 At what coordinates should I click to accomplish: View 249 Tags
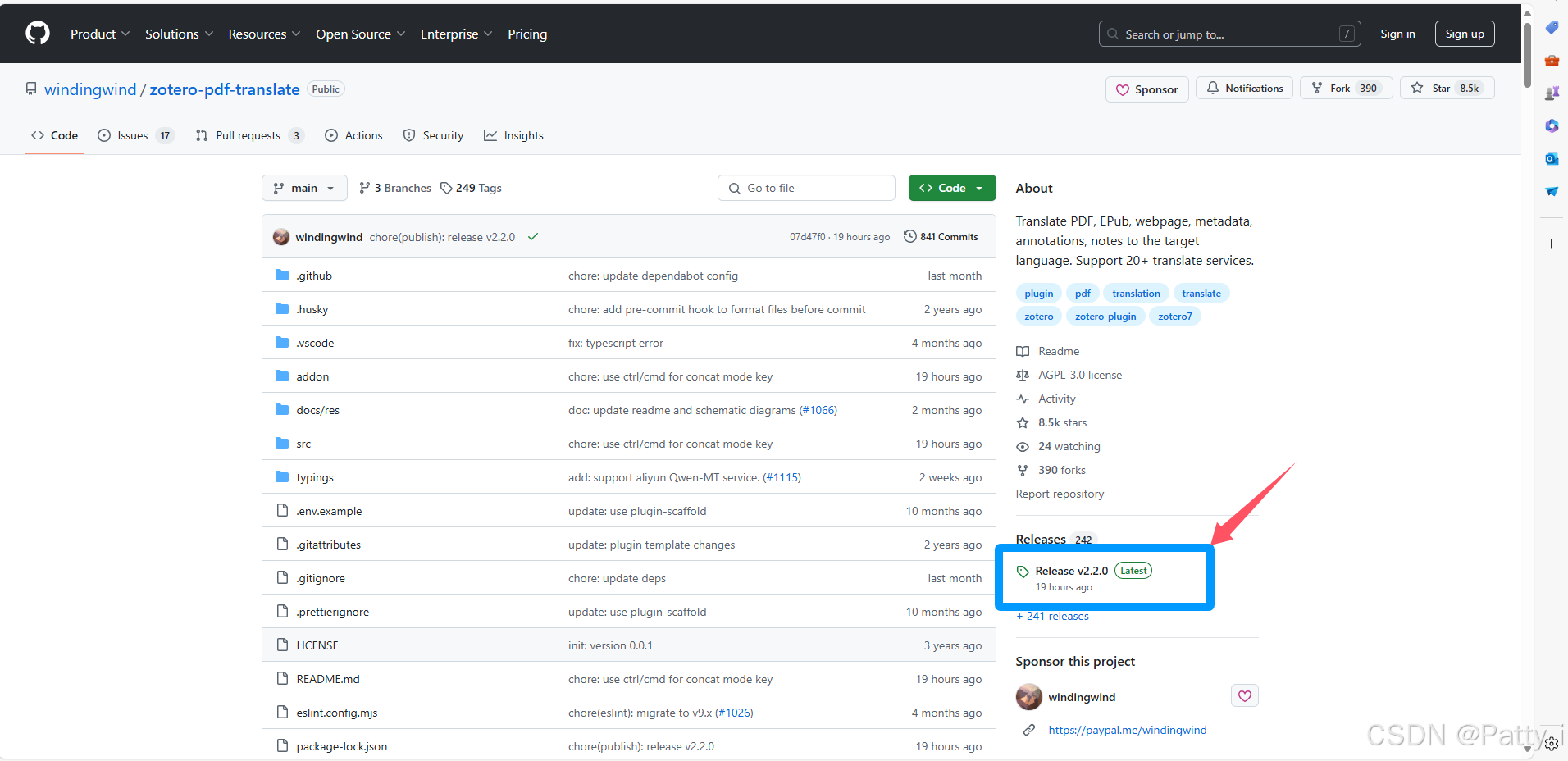tap(471, 188)
